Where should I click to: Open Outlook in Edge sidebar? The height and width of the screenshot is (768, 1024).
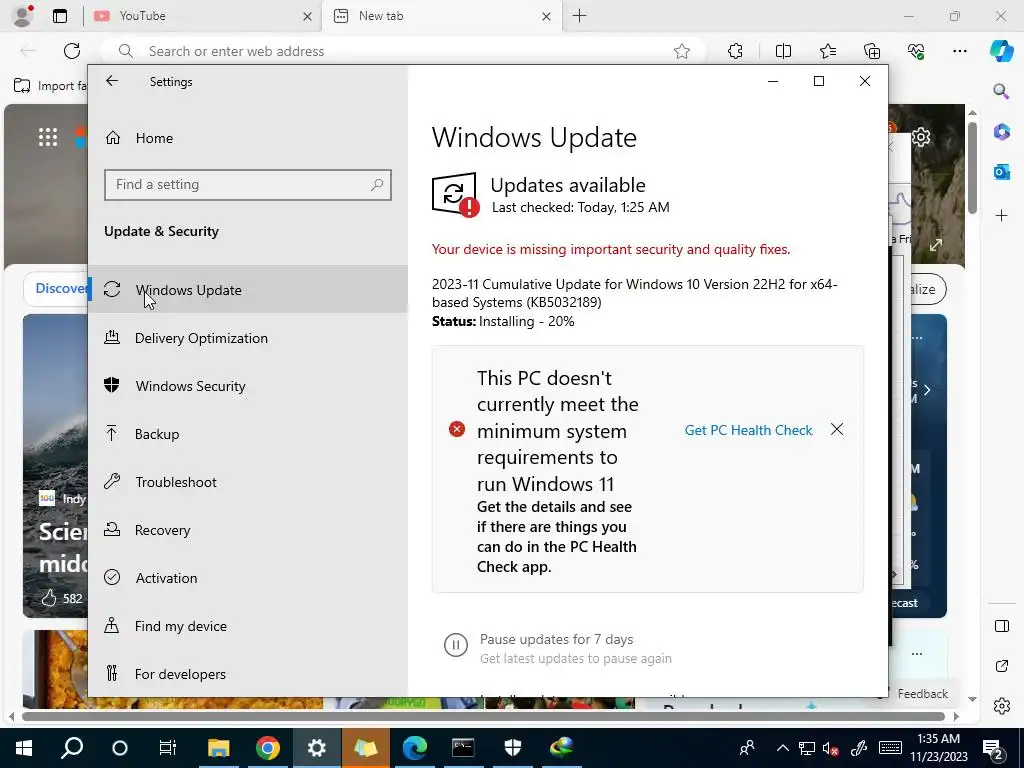[1001, 172]
